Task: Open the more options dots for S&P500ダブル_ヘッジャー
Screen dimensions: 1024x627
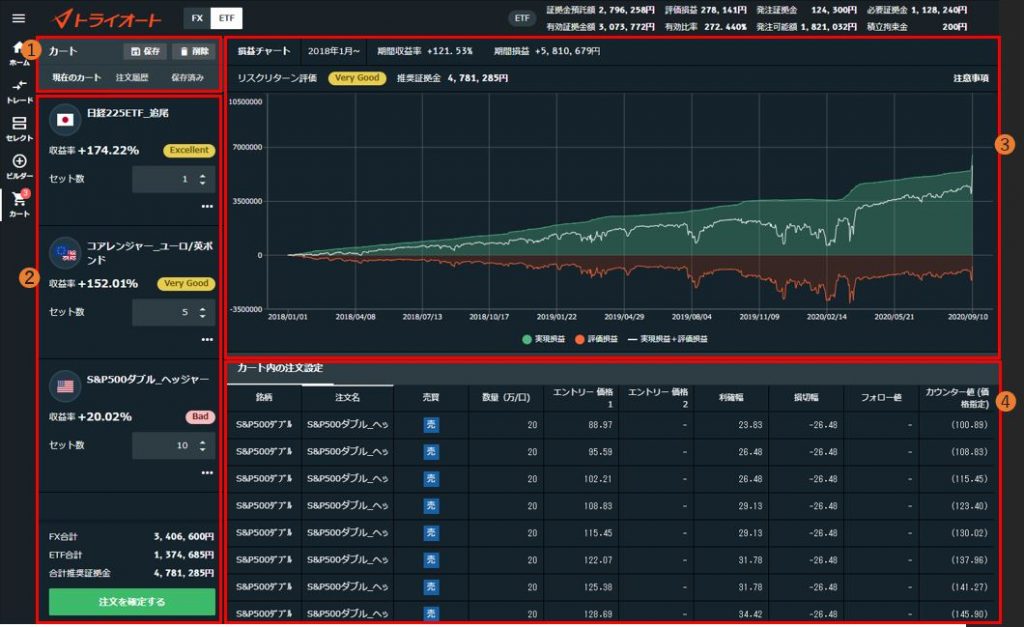Action: click(207, 473)
